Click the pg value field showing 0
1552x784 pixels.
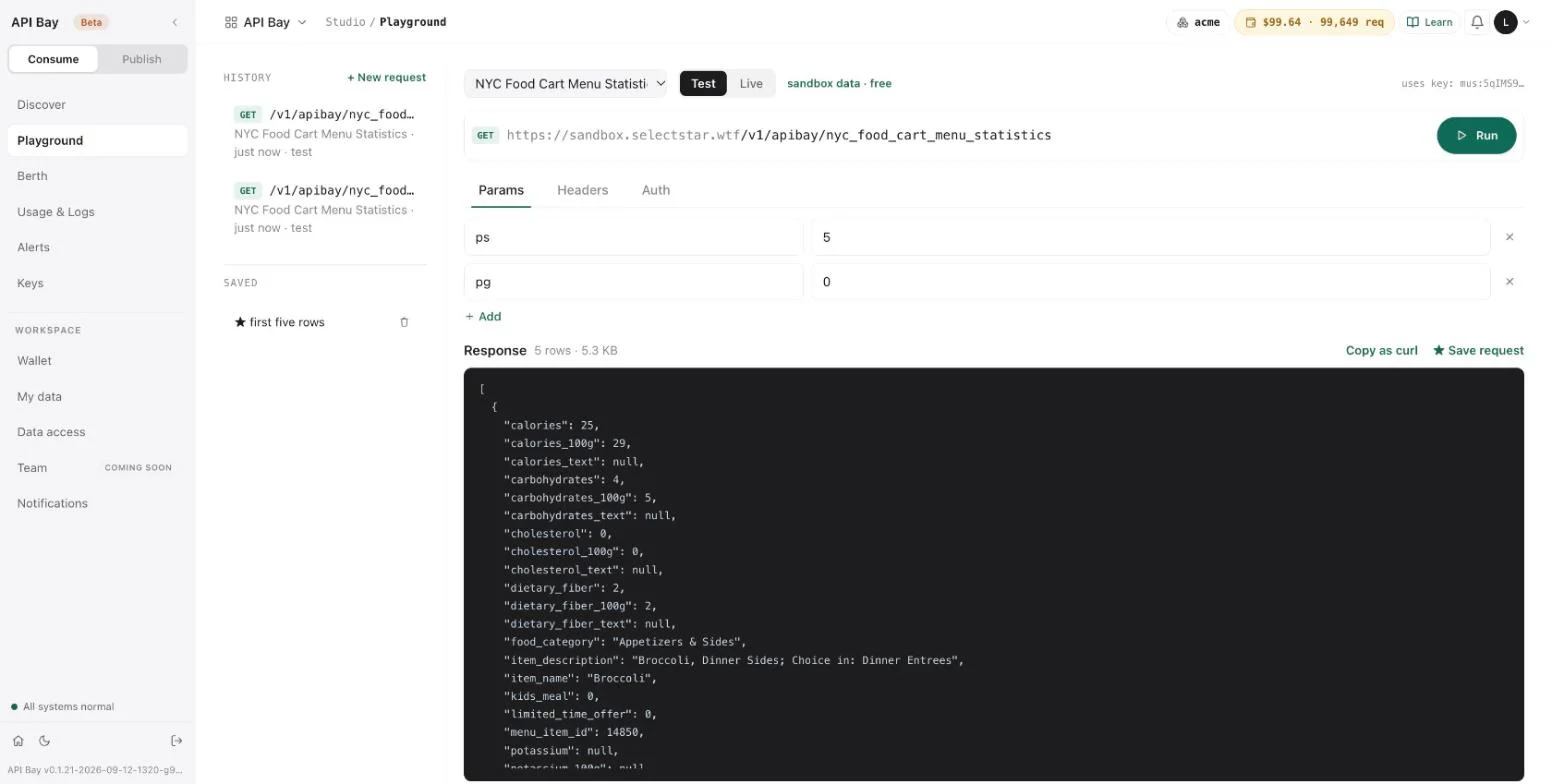[x=1151, y=282]
